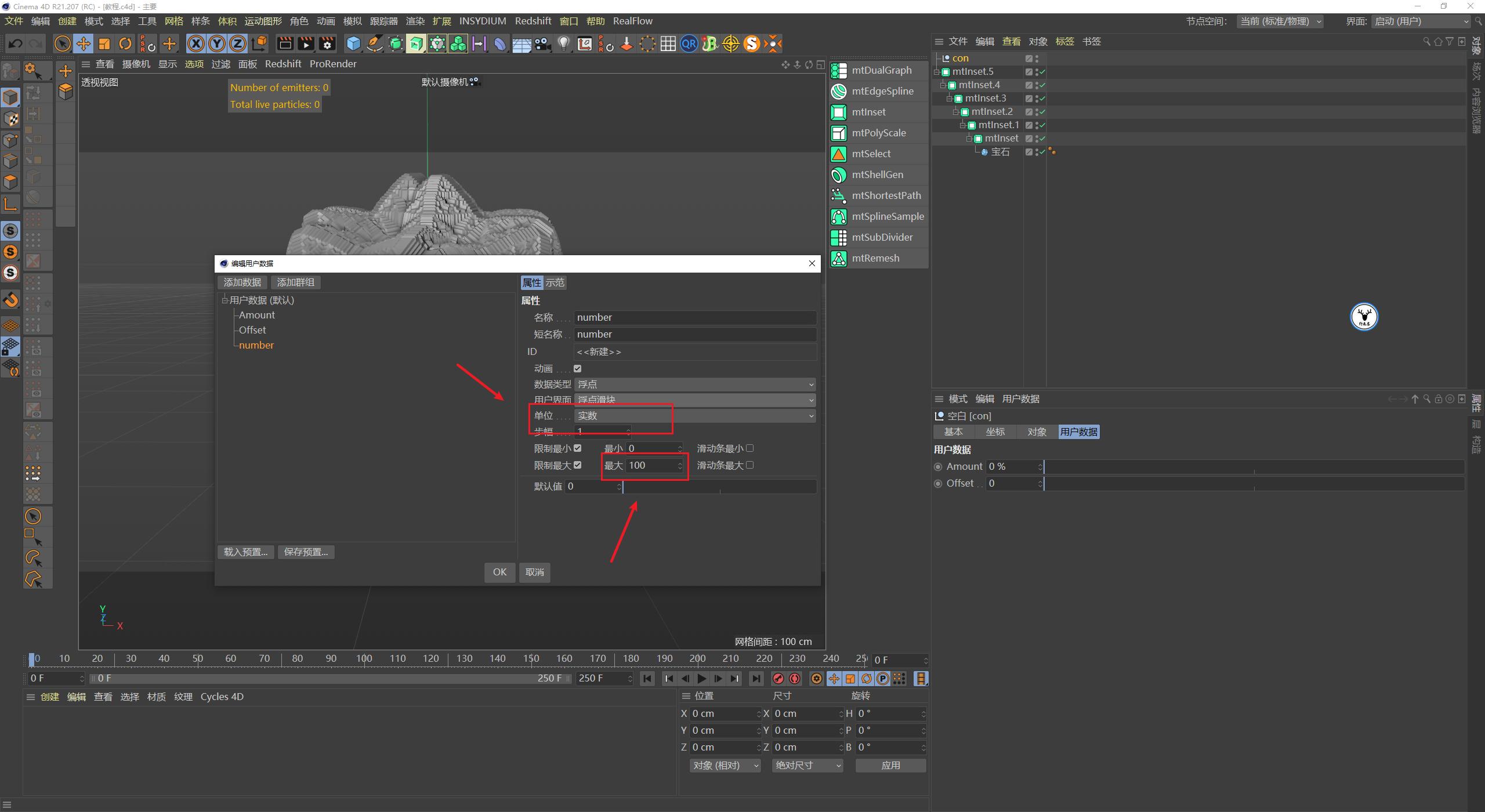This screenshot has width=1485, height=812.
Task: Click the Undo icon in the toolbar
Action: [x=15, y=43]
